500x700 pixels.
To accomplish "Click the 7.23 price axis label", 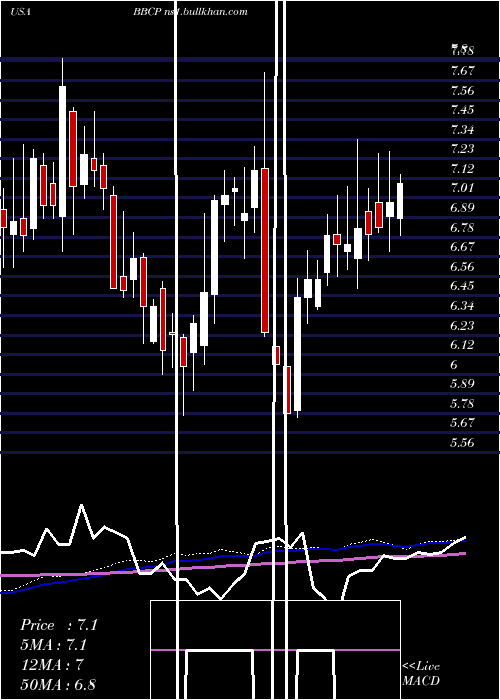I will tap(462, 149).
